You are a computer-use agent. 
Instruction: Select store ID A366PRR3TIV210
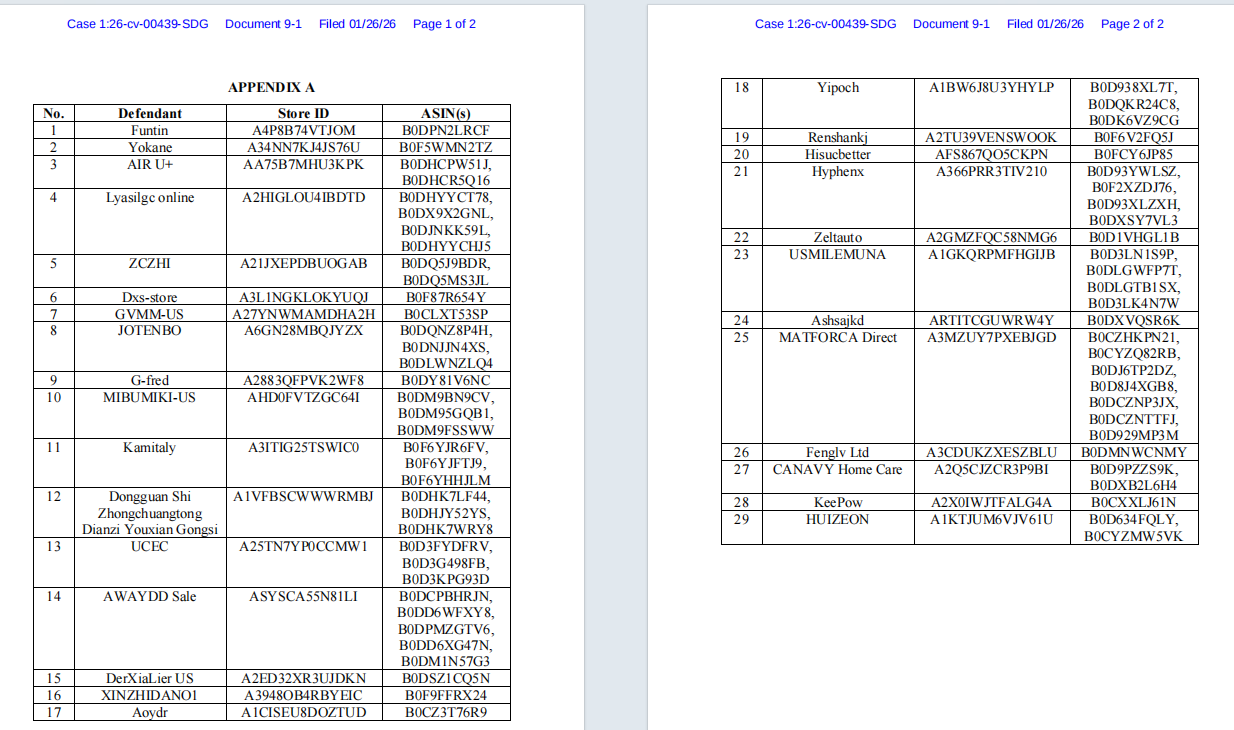click(x=992, y=171)
